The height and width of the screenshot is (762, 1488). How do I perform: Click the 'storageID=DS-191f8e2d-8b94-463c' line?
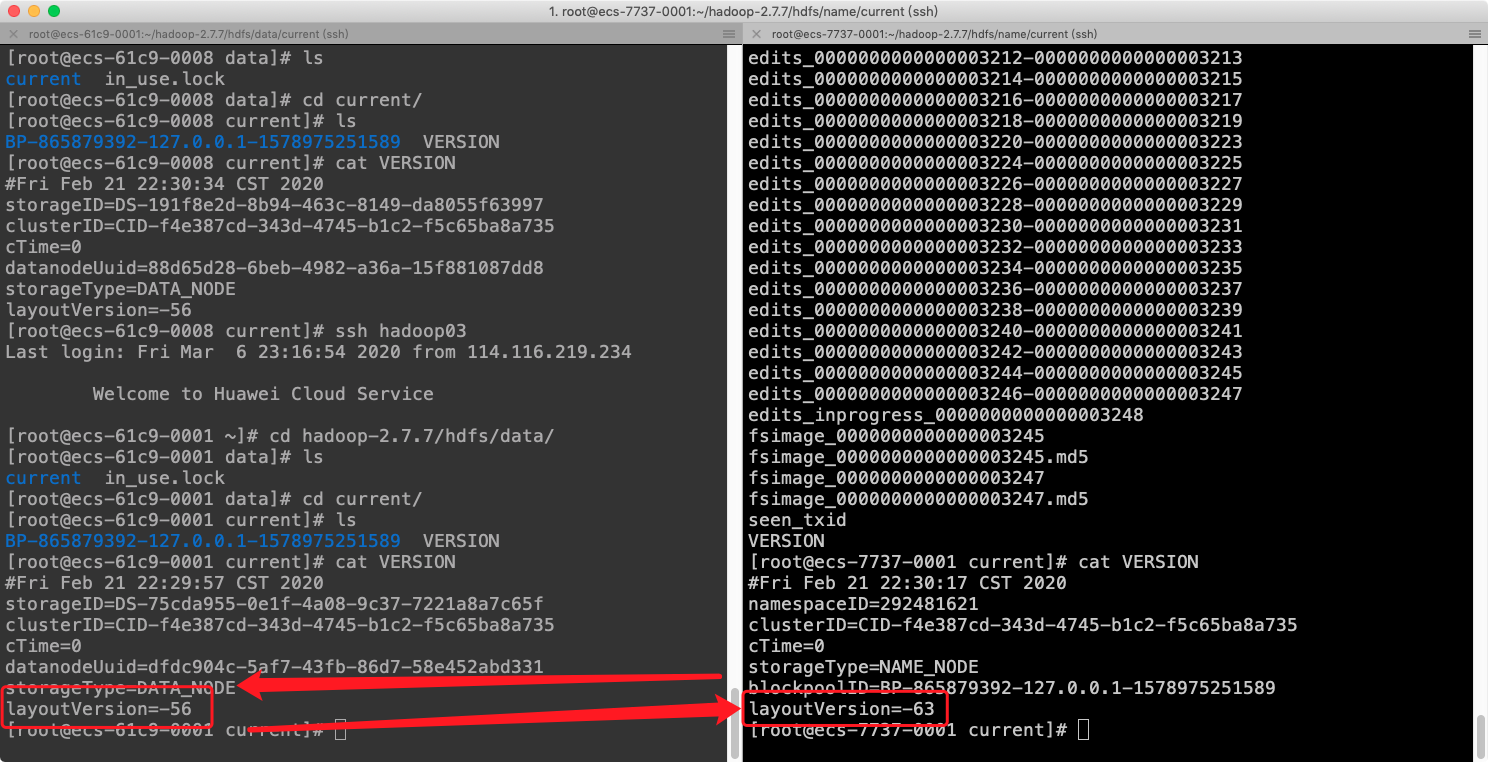275,205
